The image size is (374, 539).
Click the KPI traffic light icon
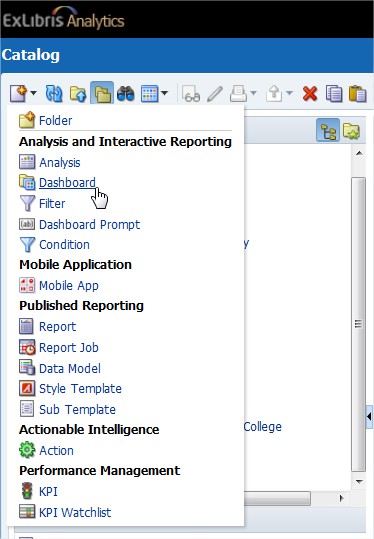(x=27, y=491)
